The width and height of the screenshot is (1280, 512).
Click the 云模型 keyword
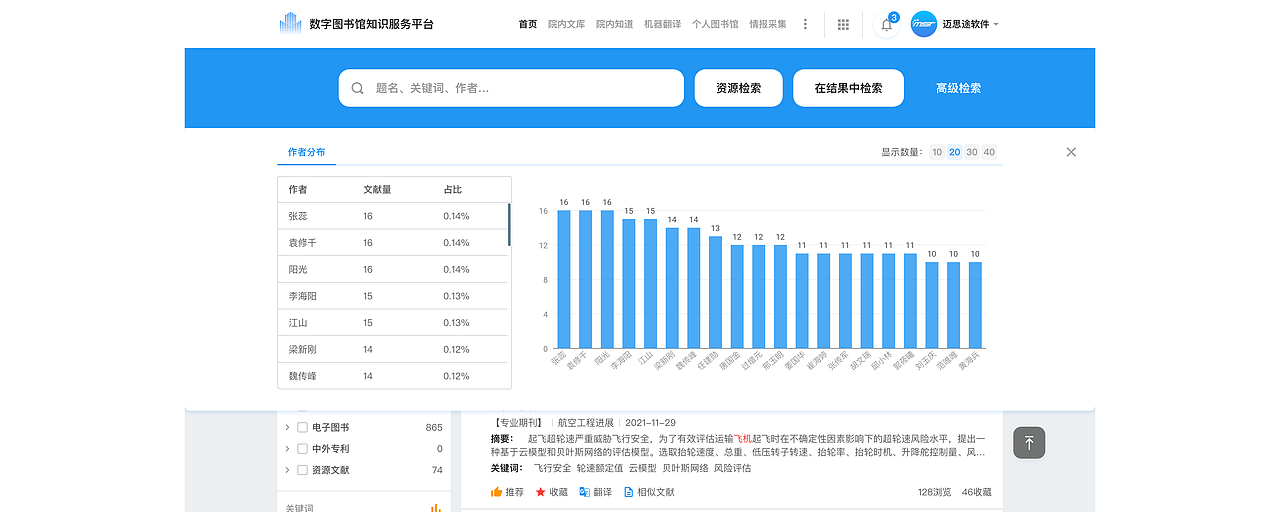click(x=643, y=468)
